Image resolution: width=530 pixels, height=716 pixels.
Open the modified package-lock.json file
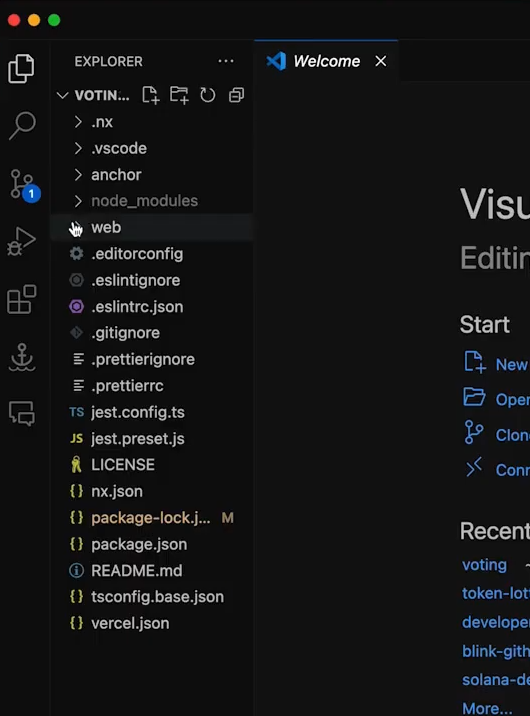click(x=151, y=518)
